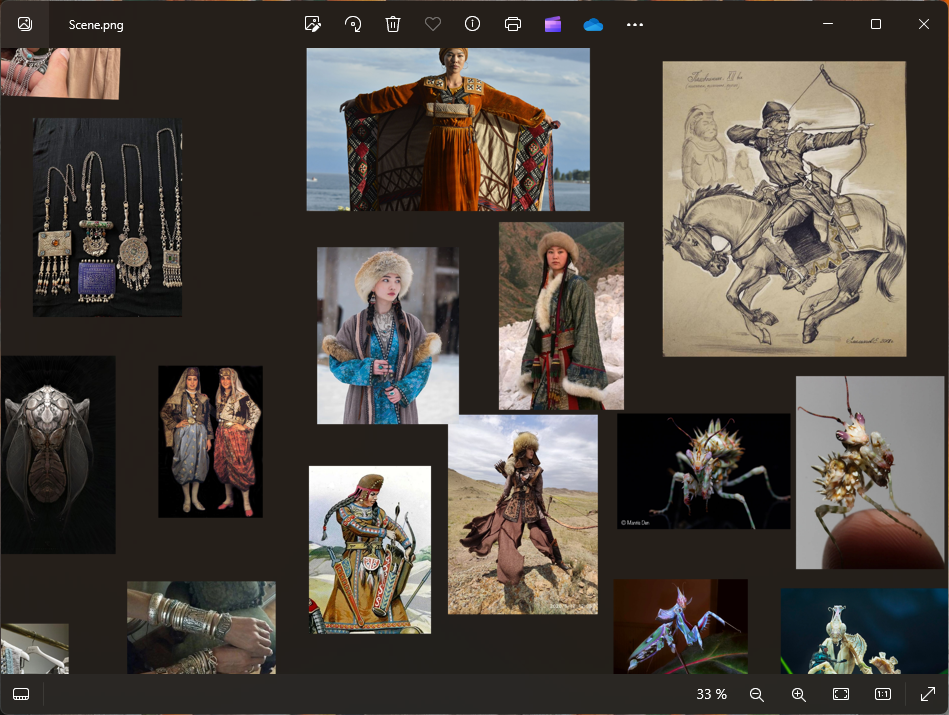The image size is (949, 715).
Task: Expand the three-dot See more menu
Action: [x=634, y=24]
